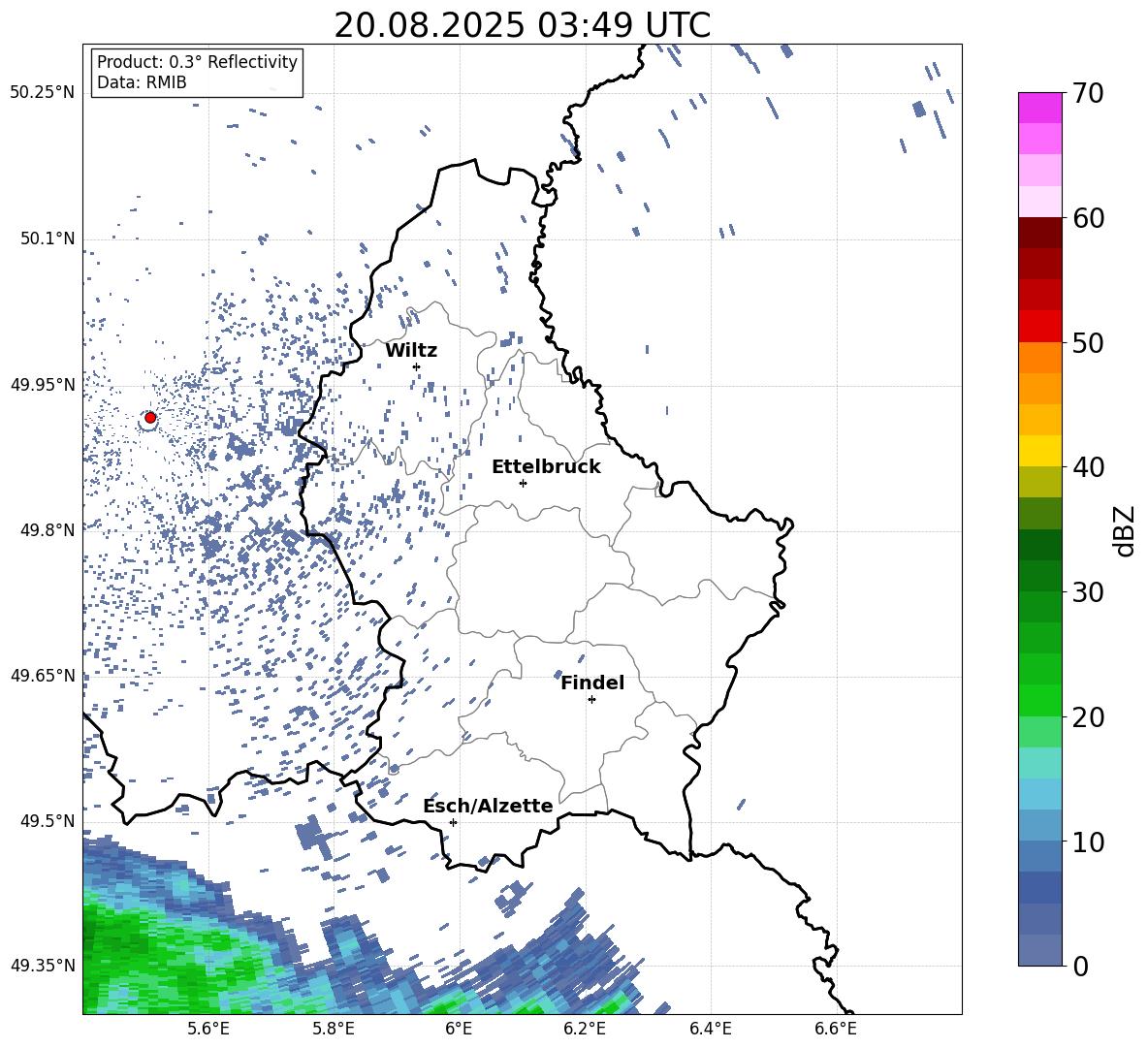
Task: Click 'Product: 0.3° Reflectivity' text
Action: click(x=197, y=61)
